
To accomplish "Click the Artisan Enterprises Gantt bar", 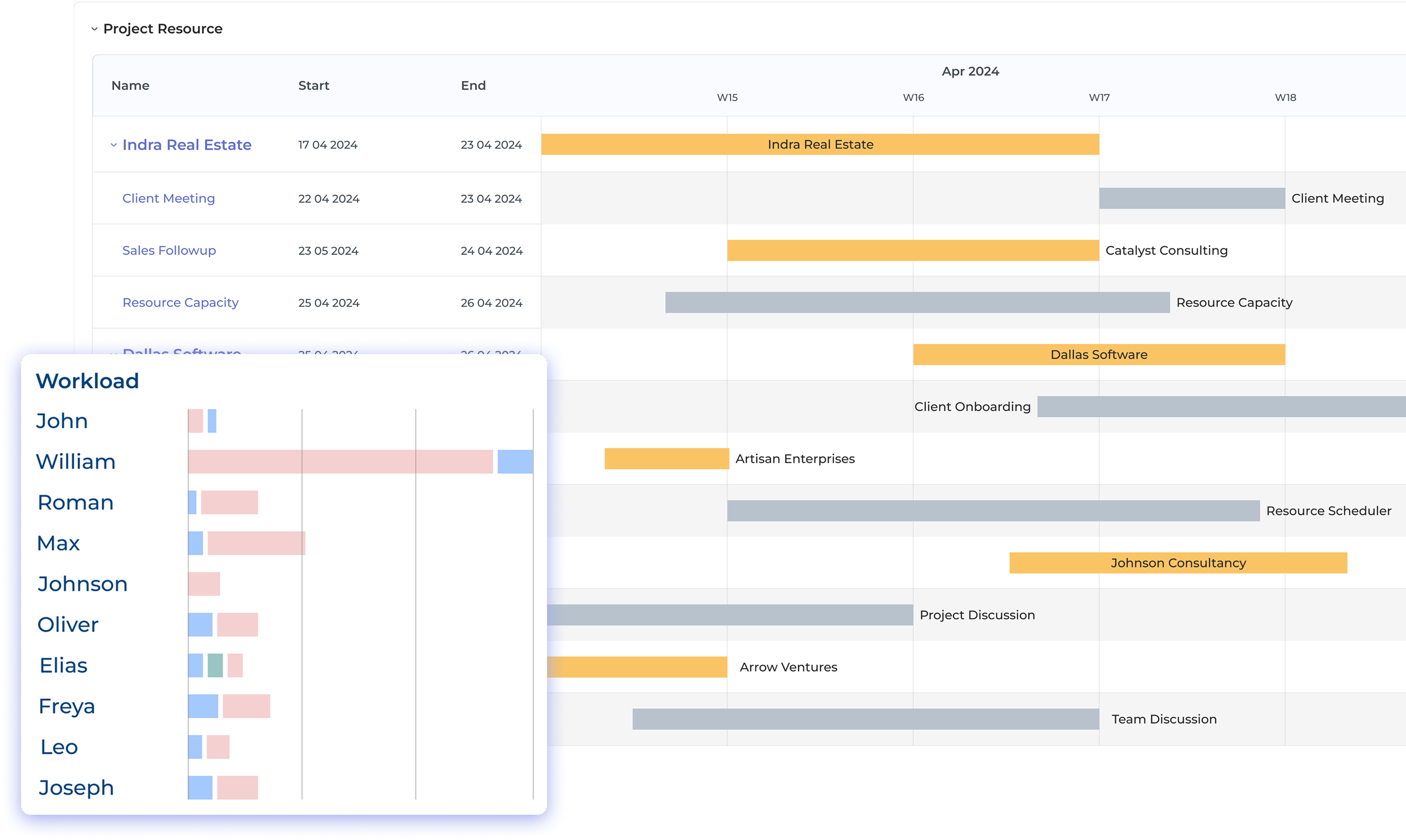I will 666,458.
